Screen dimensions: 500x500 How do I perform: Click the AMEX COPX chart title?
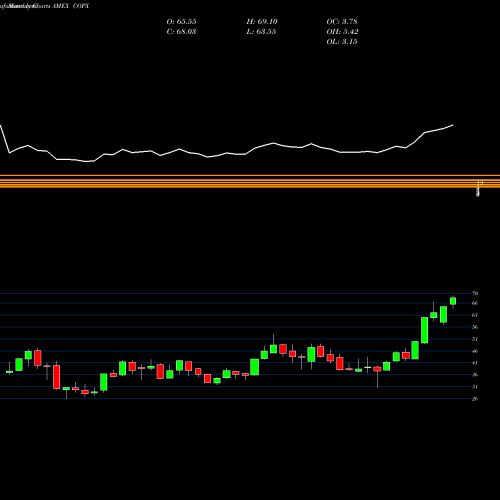click(x=70, y=6)
